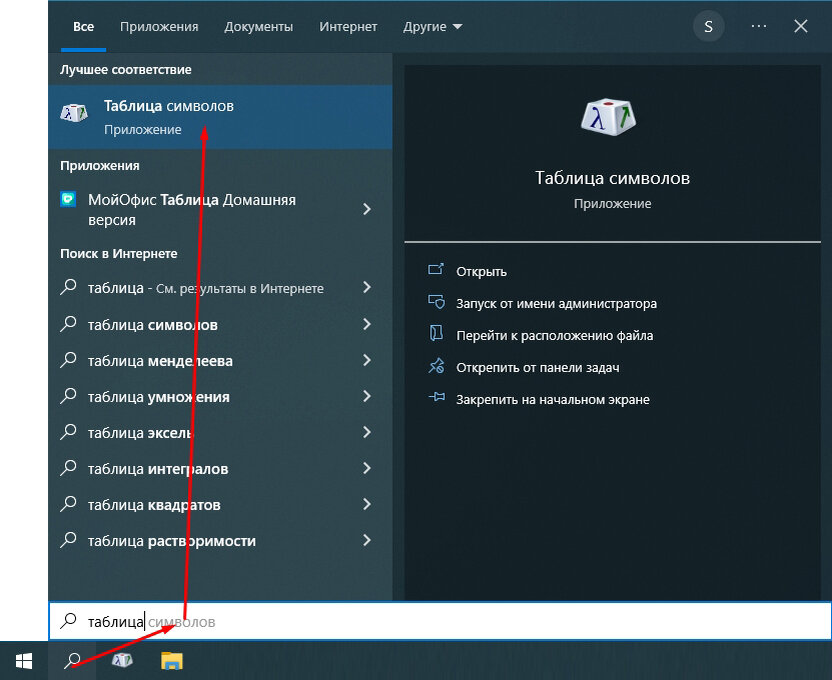Click the S user account avatar
This screenshot has height=680, width=832.
pyautogui.click(x=708, y=27)
